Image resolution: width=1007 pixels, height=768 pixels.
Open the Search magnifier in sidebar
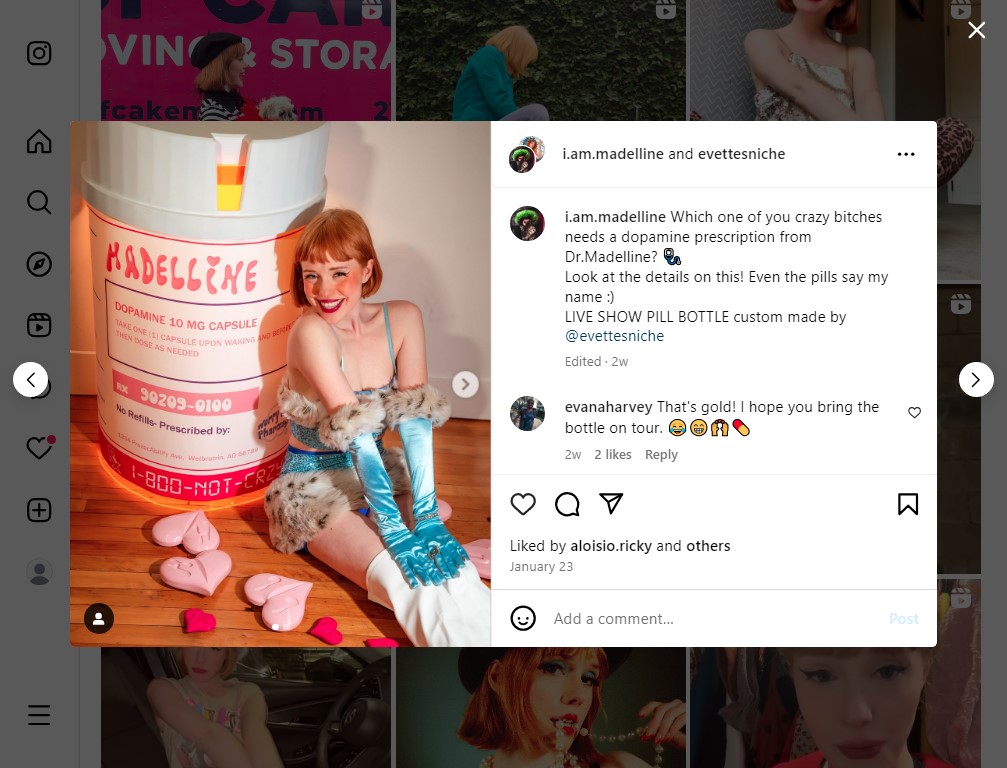pyautogui.click(x=39, y=202)
